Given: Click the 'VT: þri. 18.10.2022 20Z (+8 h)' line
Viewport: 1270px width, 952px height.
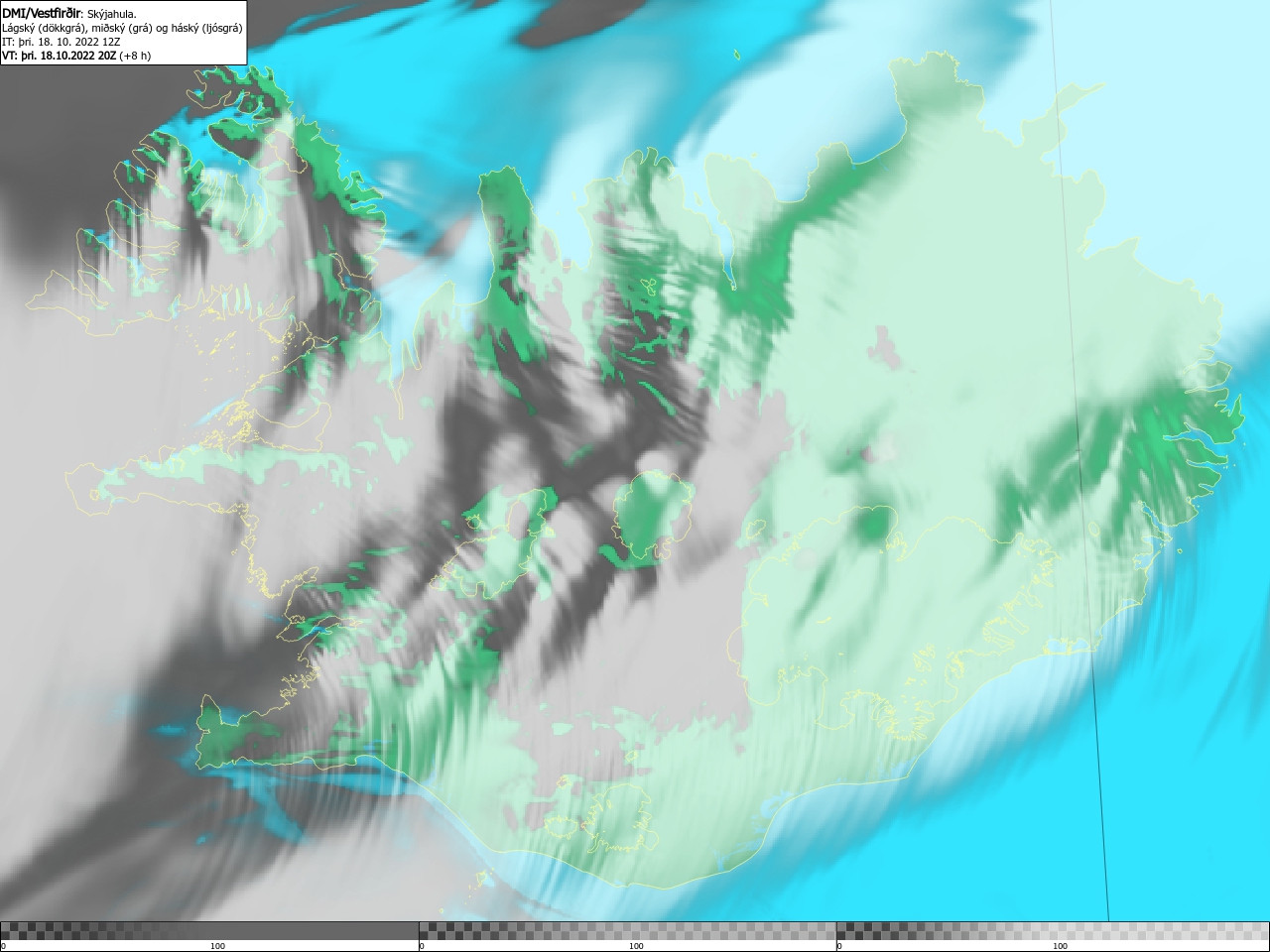Looking at the screenshot, I should point(76,56).
